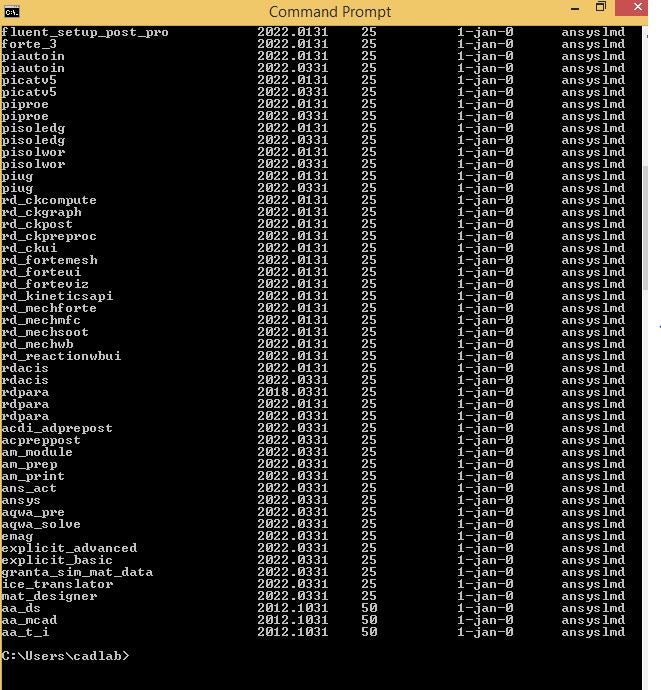Click the 50 license count for aa_mcad

pyautogui.click(x=369, y=620)
